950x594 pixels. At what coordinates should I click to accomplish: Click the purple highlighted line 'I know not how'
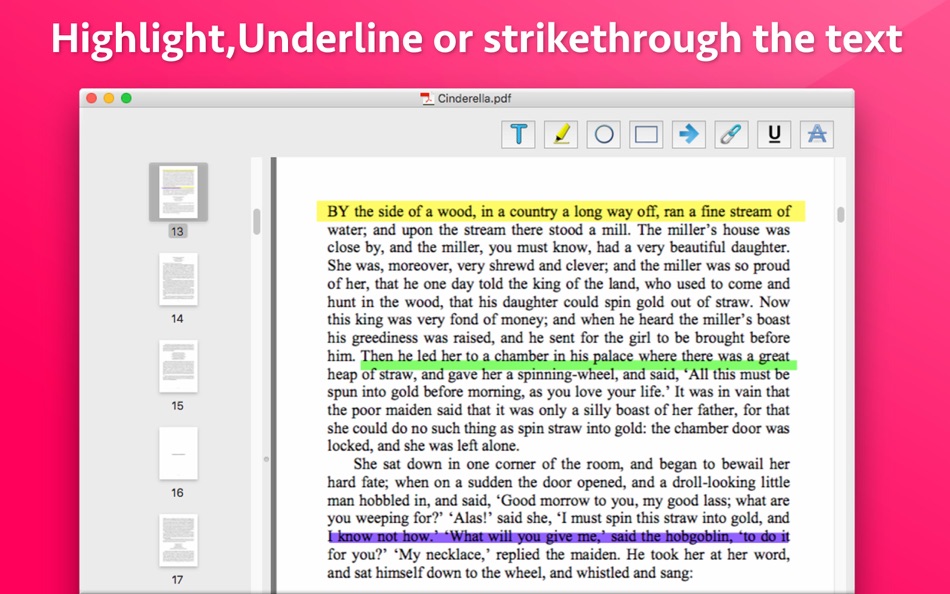[559, 536]
